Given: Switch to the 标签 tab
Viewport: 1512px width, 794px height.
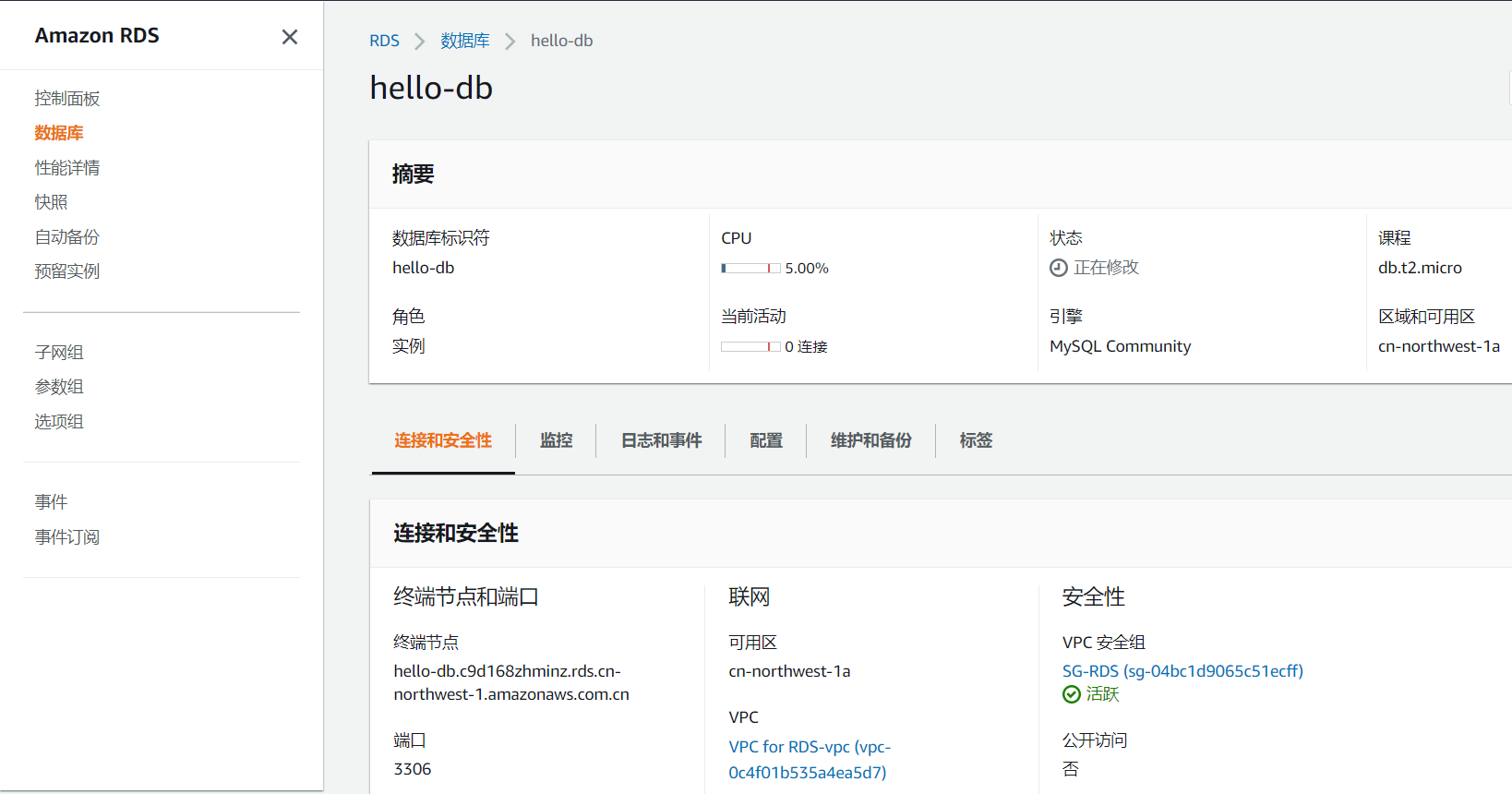Looking at the screenshot, I should pyautogui.click(x=977, y=440).
